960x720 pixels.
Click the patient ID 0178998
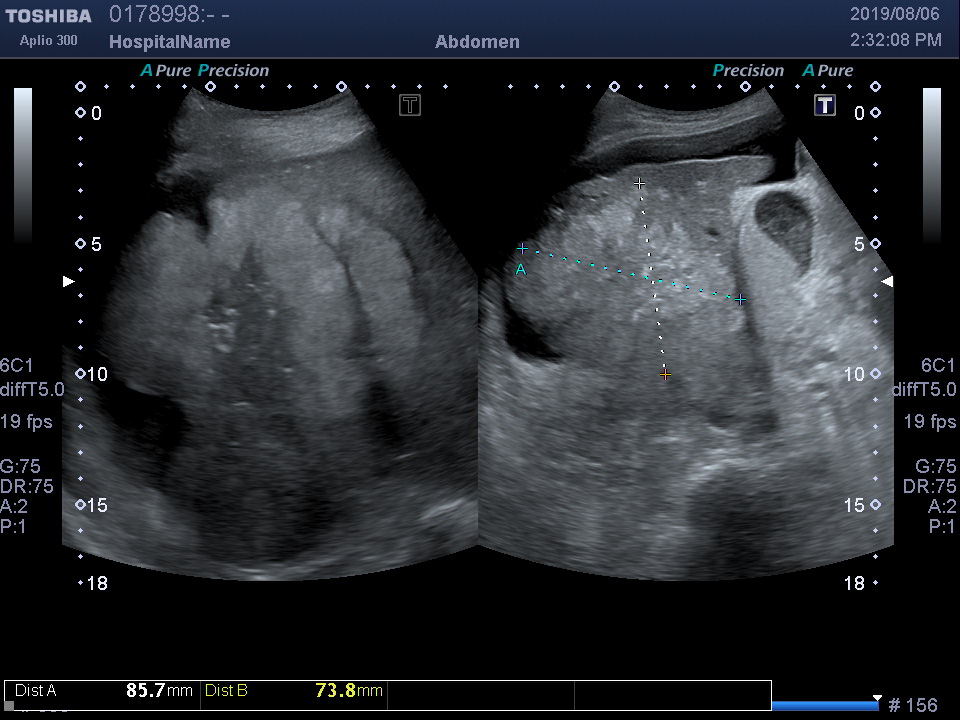pos(153,14)
